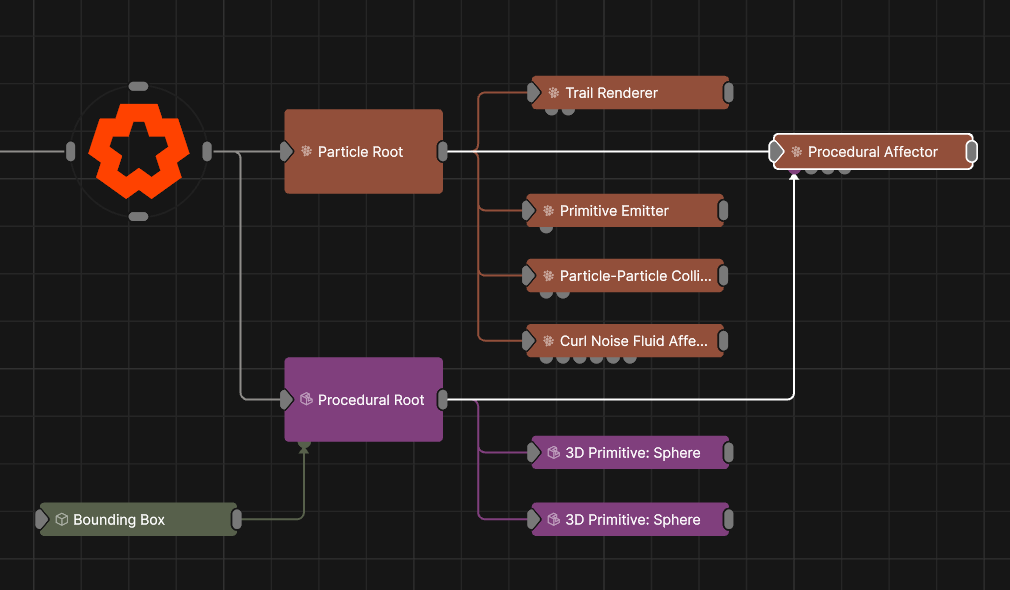Click the orange root logo node
The image size is (1010, 590).
(x=138, y=151)
